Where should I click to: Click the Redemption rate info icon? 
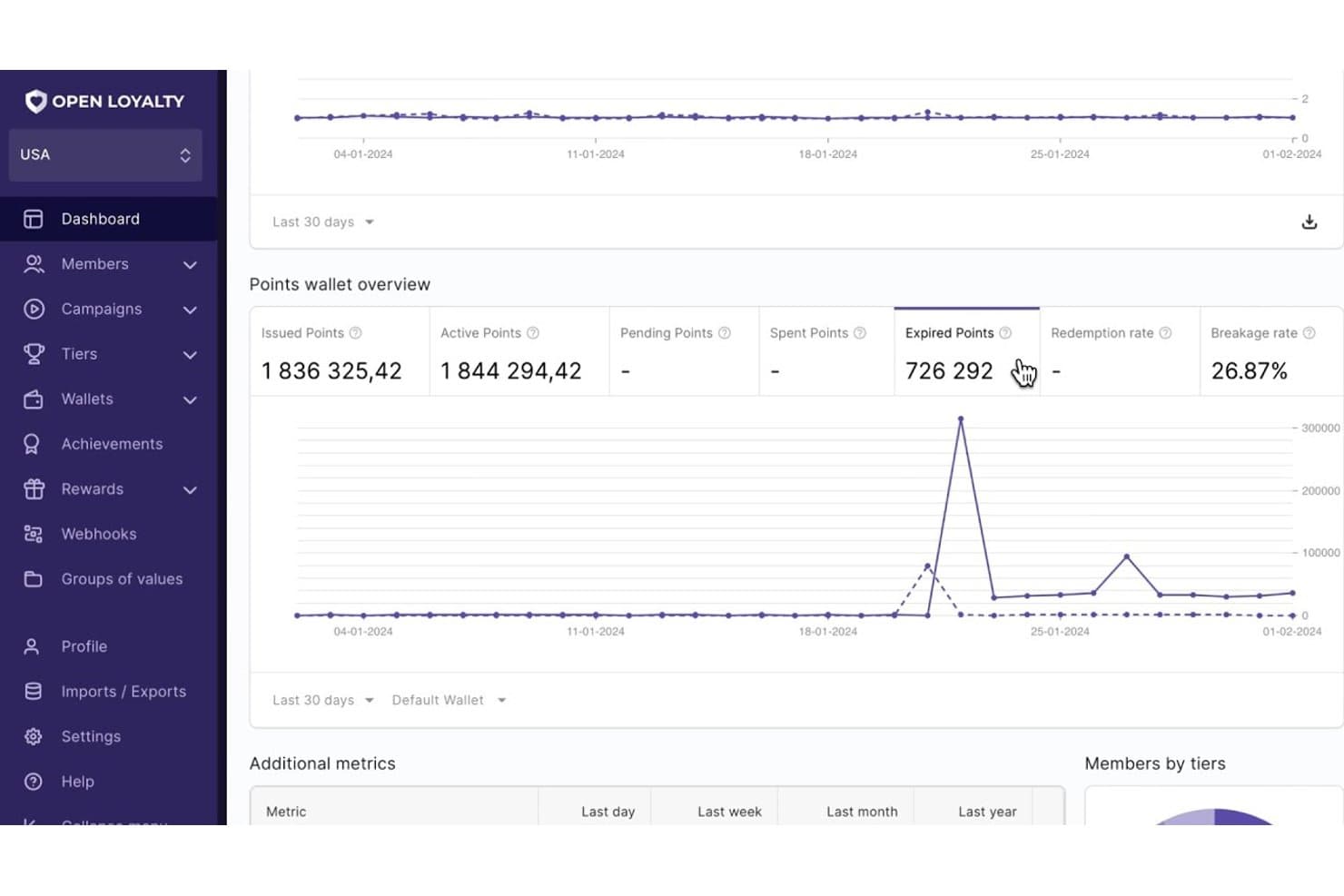coord(1165,333)
